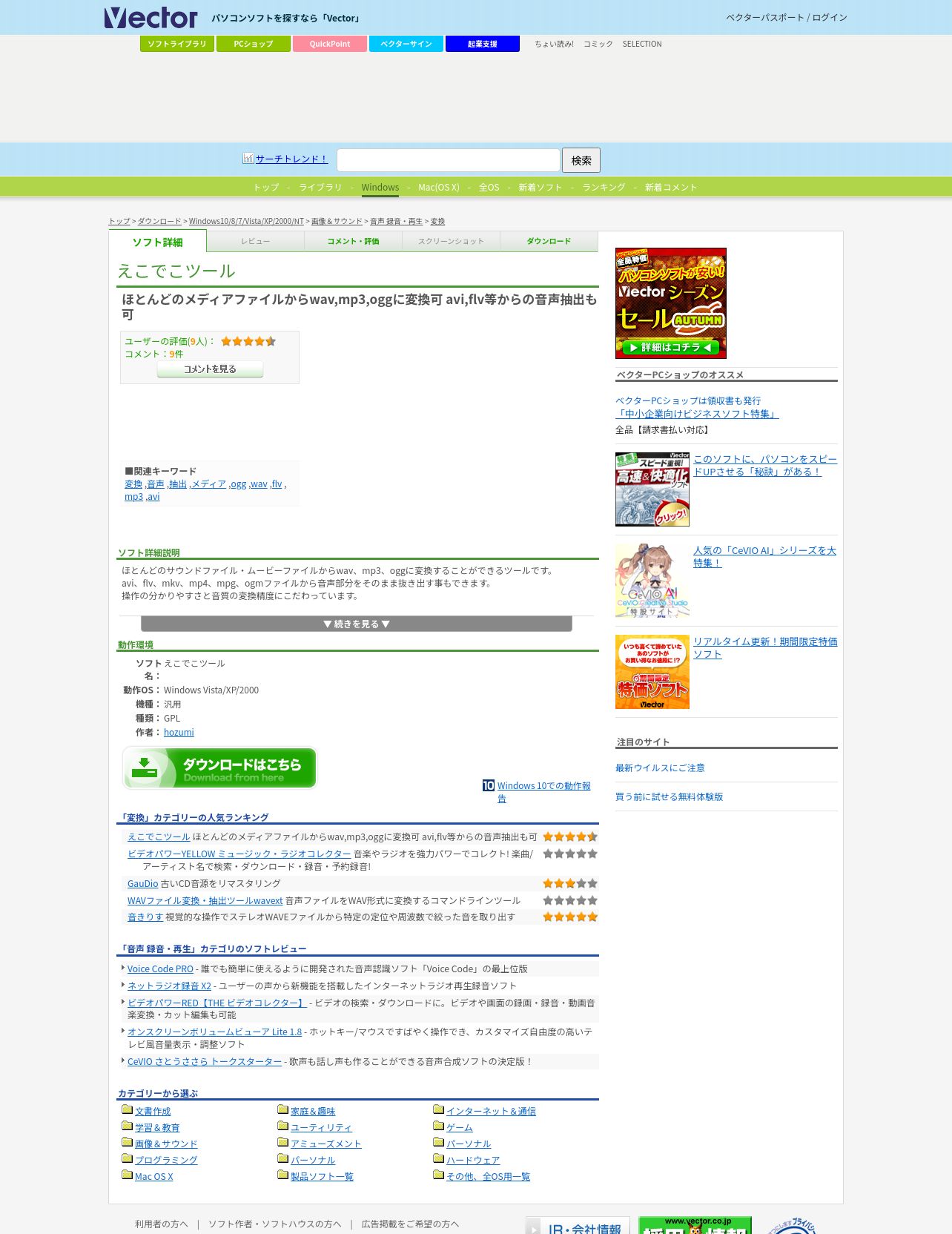Open the スクリーンショット tab
Viewport: 952px width, 1234px height.
tap(451, 241)
